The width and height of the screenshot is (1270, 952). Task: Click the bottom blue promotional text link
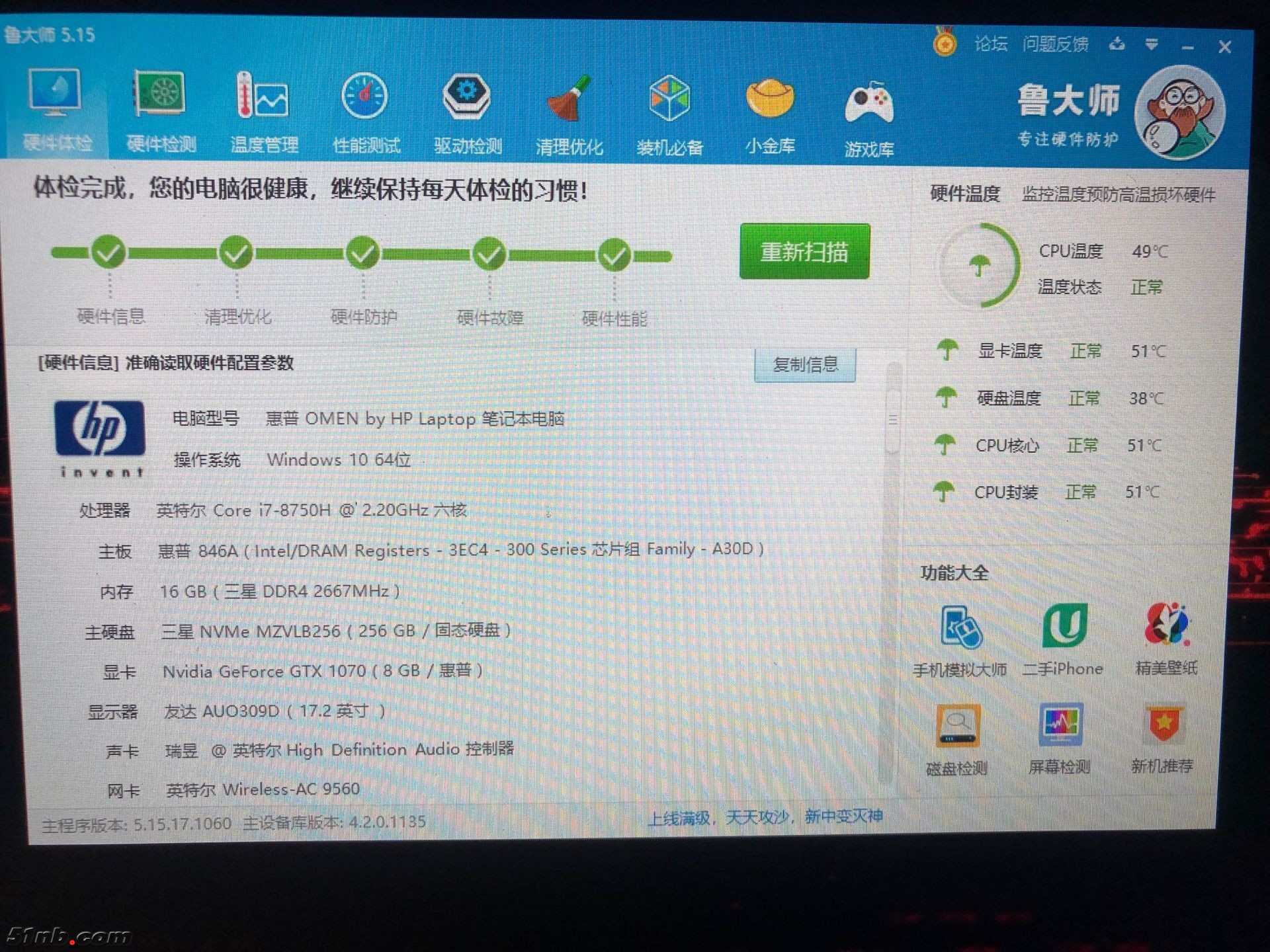point(765,818)
